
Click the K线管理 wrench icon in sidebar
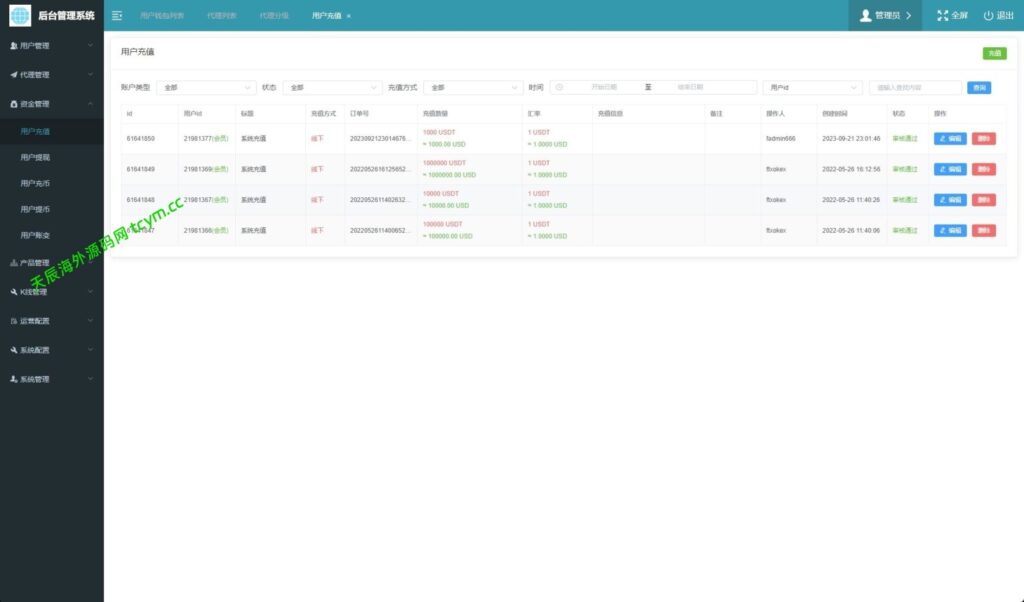click(13, 292)
